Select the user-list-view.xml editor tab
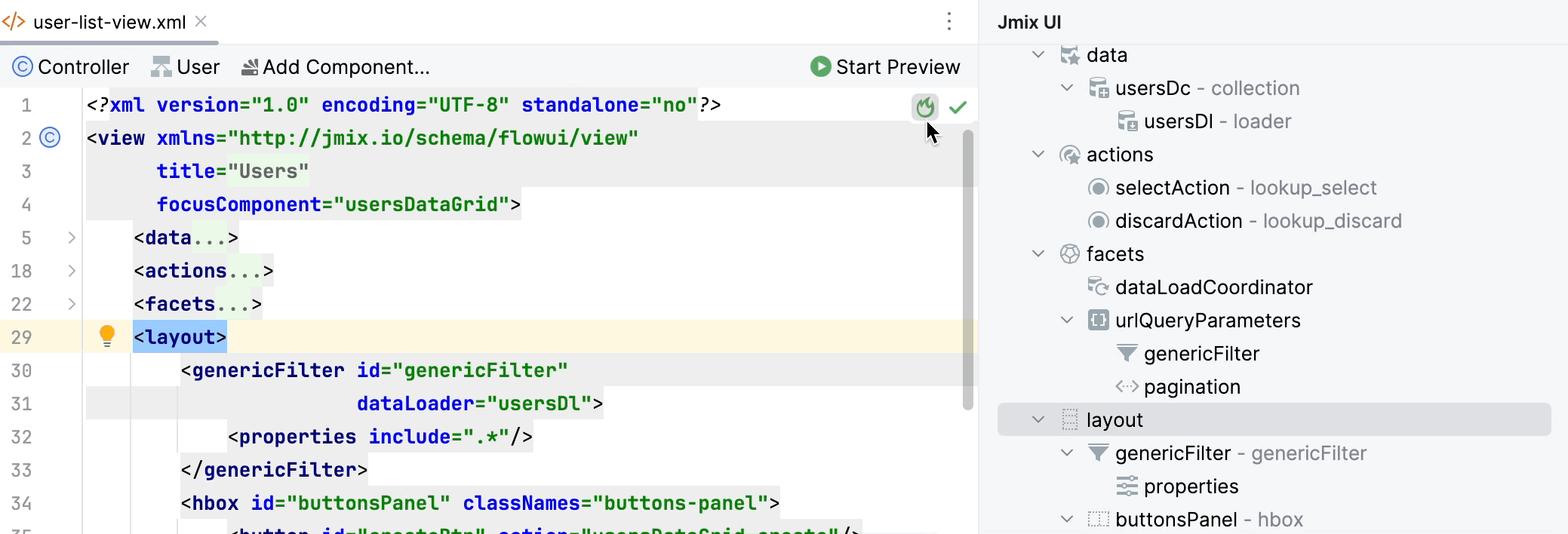Screen dimensions: 1568x534 coord(109,22)
